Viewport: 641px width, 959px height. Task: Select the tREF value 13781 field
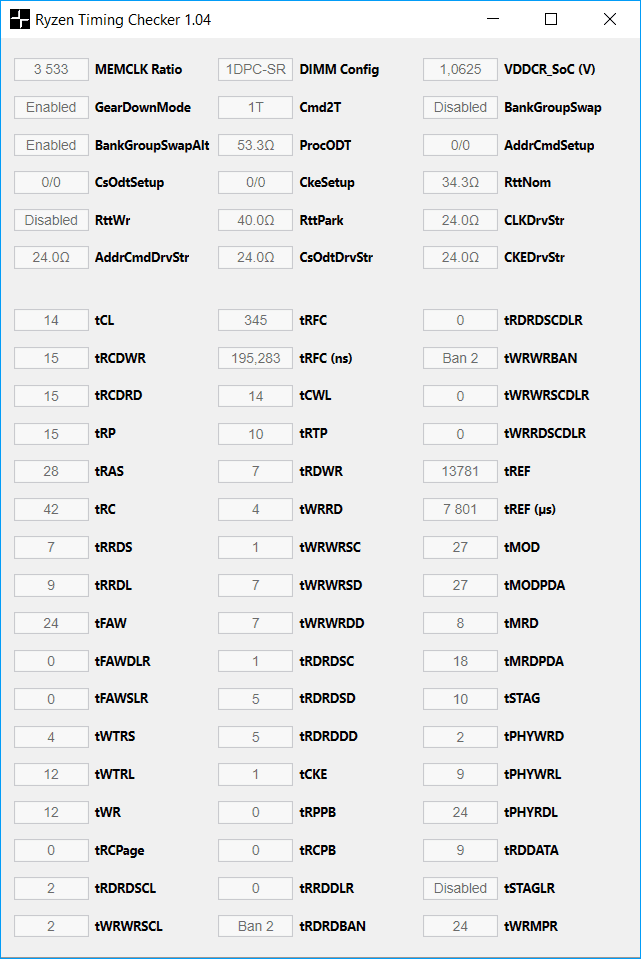460,471
